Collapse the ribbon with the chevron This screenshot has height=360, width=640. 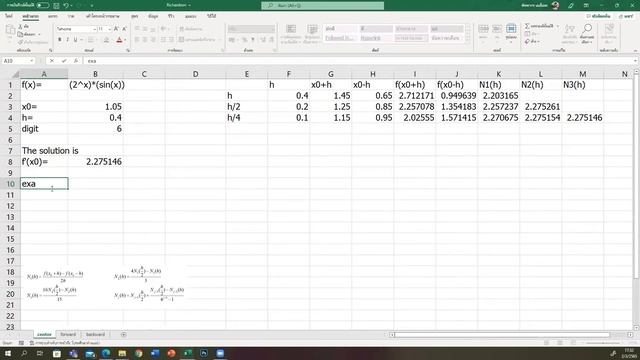(x=636, y=50)
